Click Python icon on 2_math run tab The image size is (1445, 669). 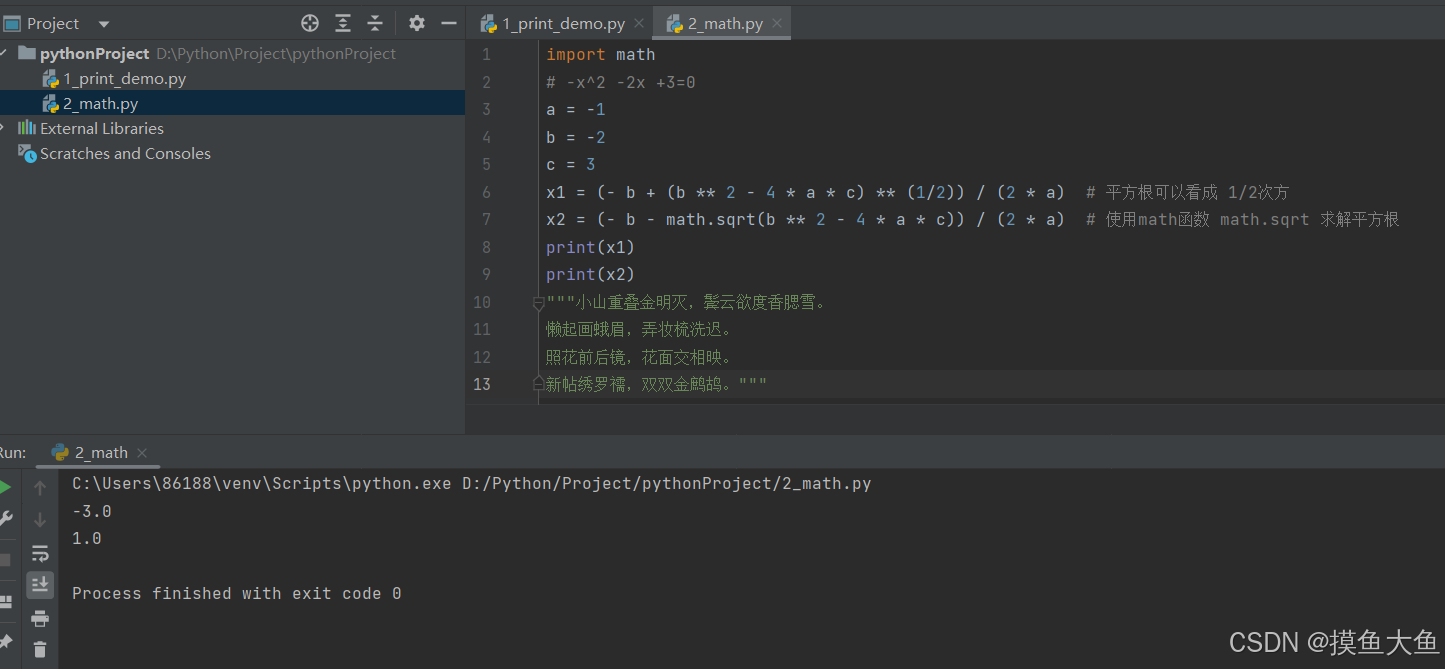60,452
